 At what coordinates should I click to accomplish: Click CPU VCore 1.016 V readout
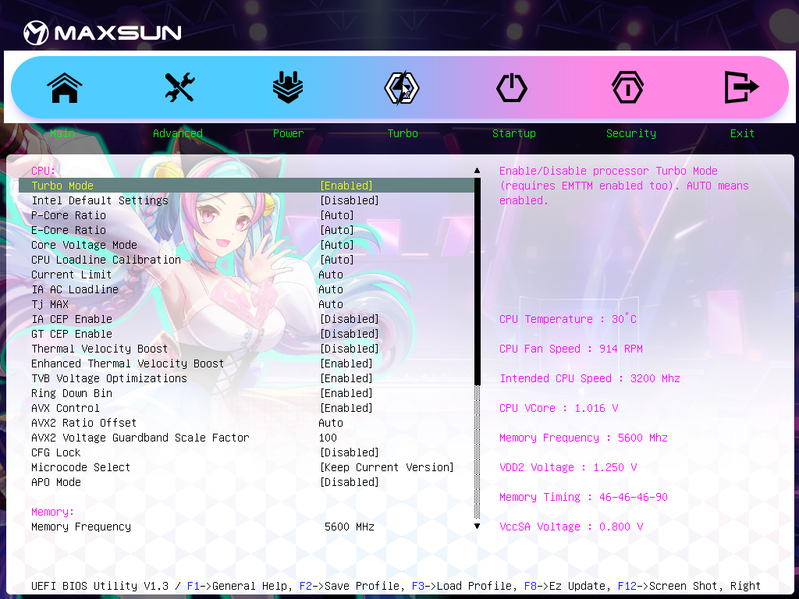tap(558, 407)
